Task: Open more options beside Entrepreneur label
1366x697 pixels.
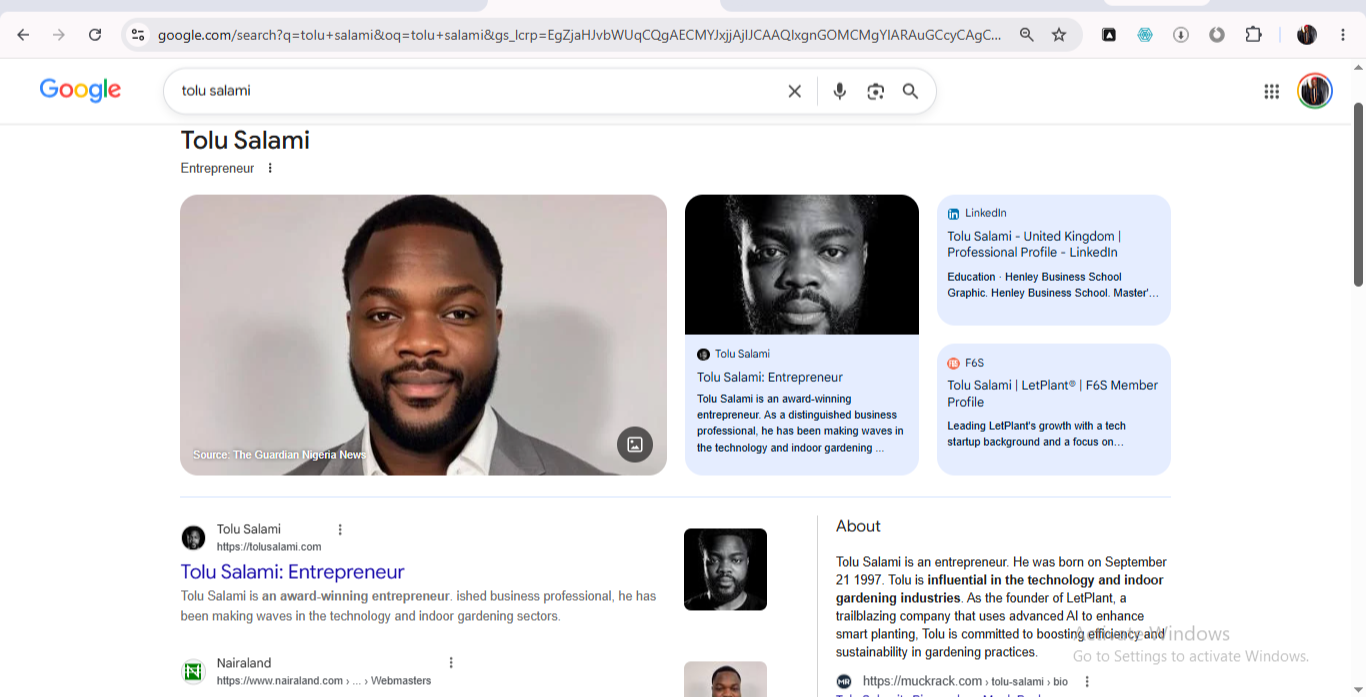Action: [x=270, y=168]
